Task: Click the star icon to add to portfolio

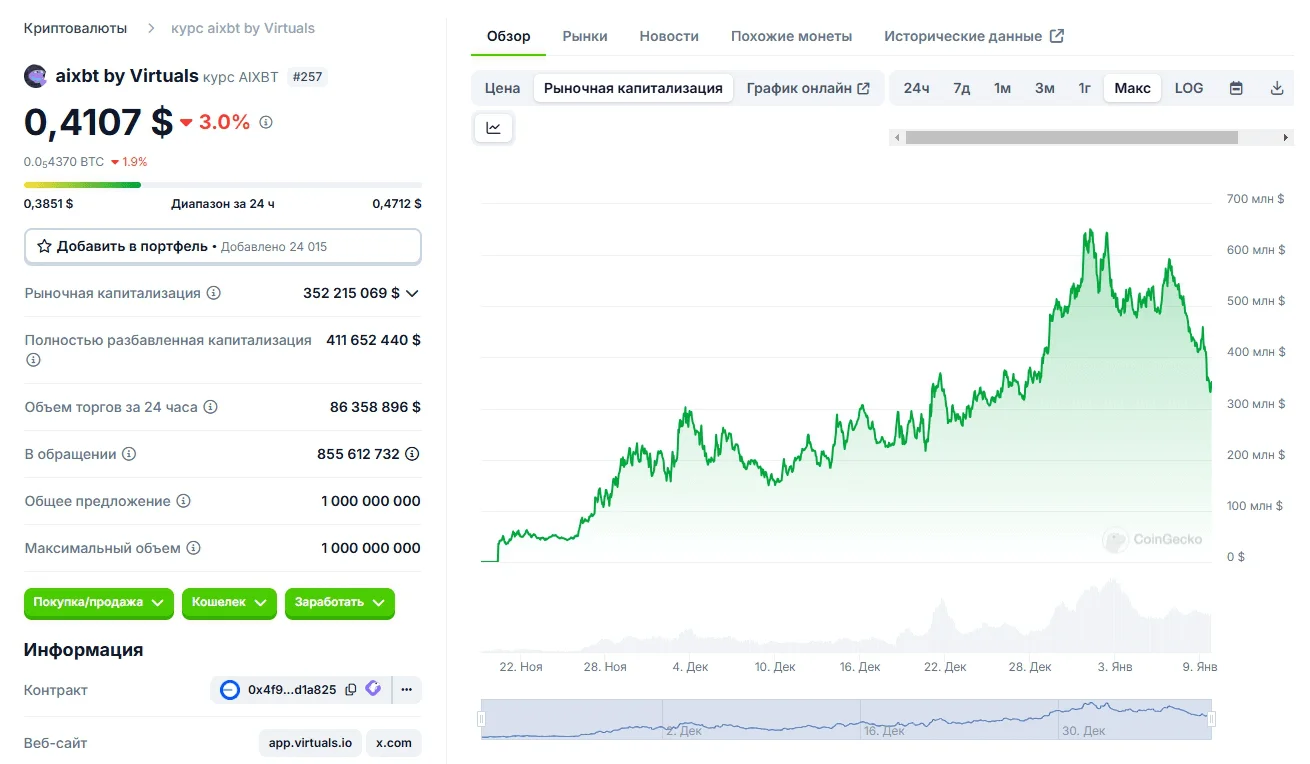Action: point(44,246)
